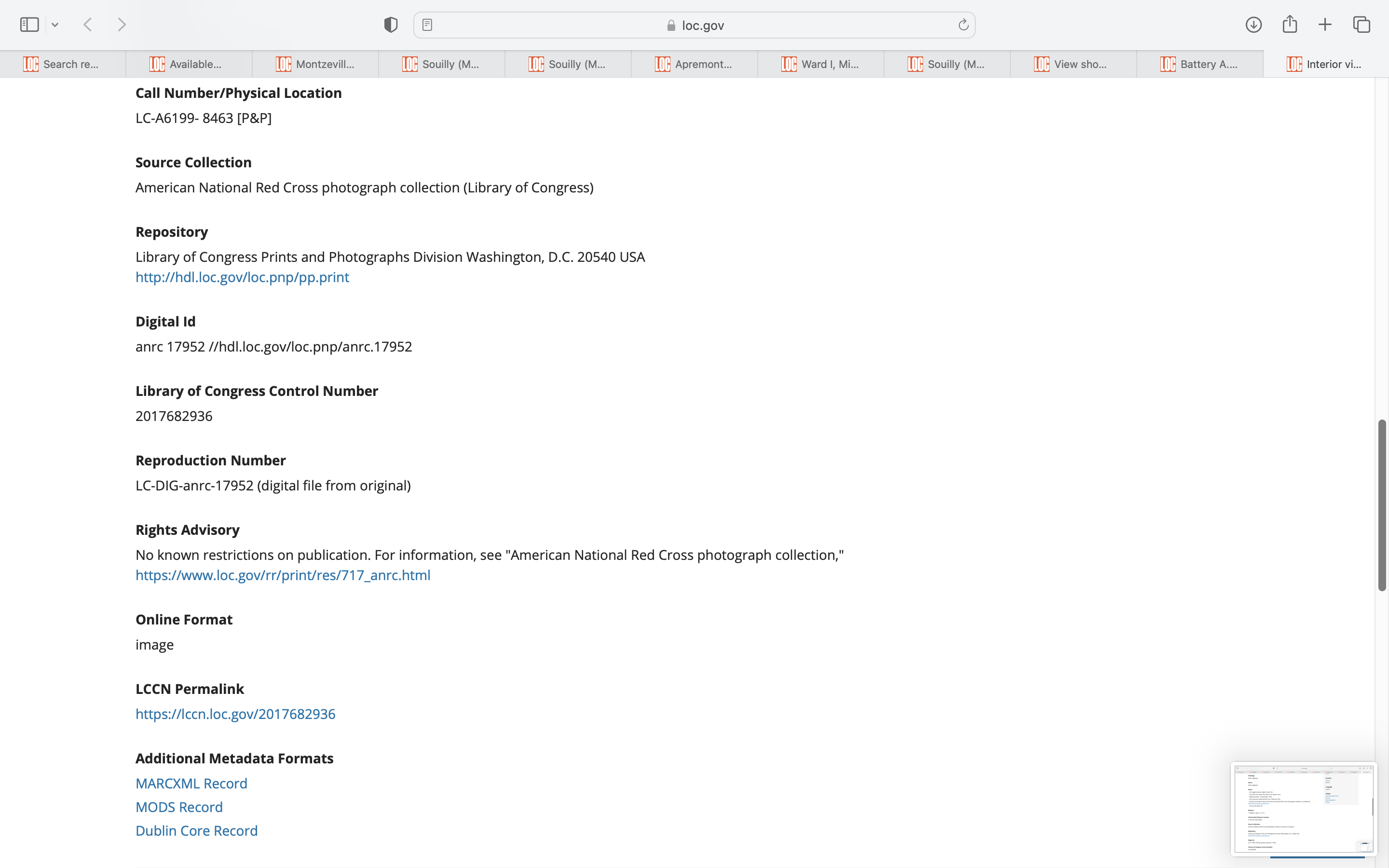Open the Dublin Core Record link
Image resolution: width=1389 pixels, height=868 pixels.
196,831
